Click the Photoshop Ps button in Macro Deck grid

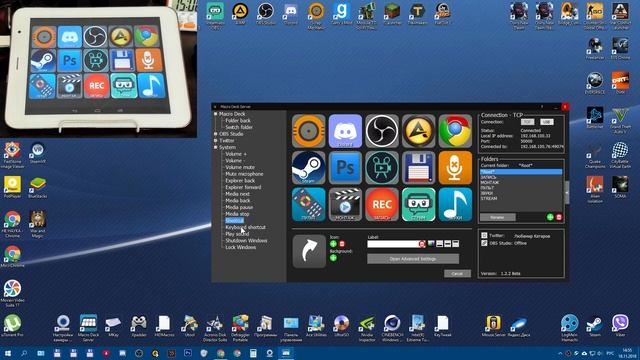point(345,168)
